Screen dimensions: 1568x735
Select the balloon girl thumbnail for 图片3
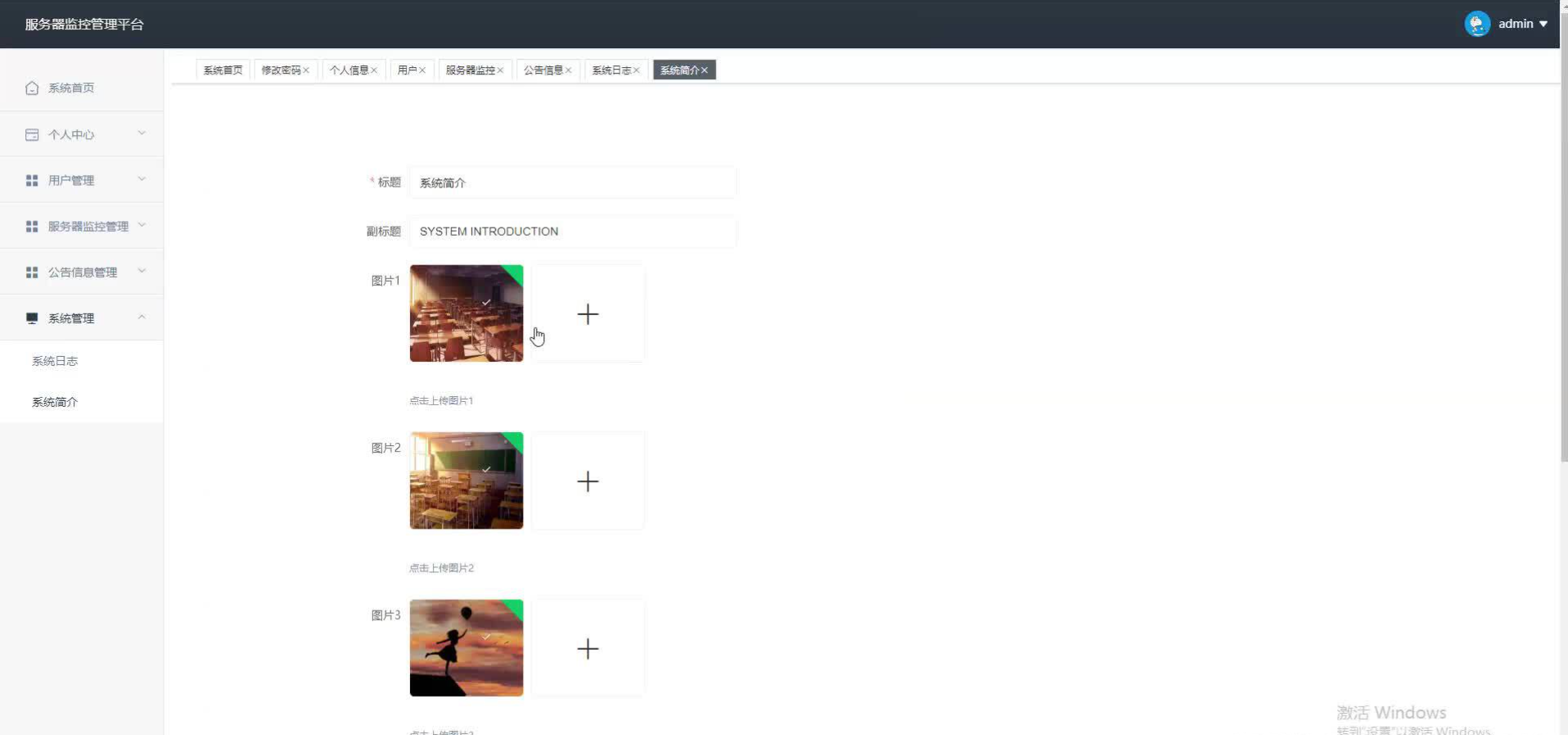click(x=466, y=648)
